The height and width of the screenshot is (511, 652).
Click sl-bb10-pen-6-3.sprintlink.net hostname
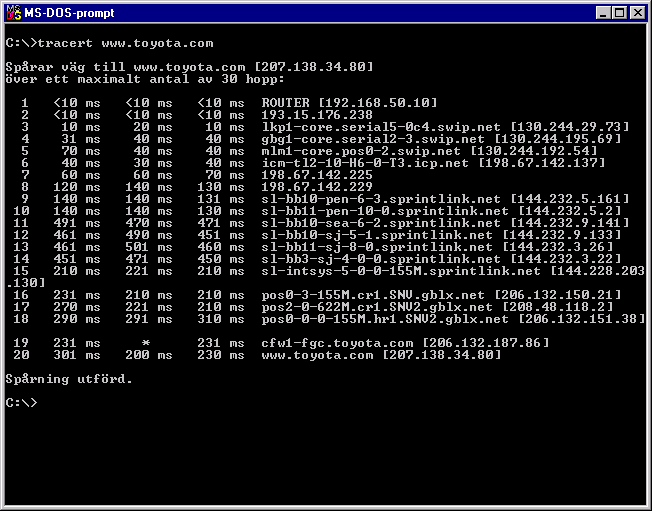[381, 199]
